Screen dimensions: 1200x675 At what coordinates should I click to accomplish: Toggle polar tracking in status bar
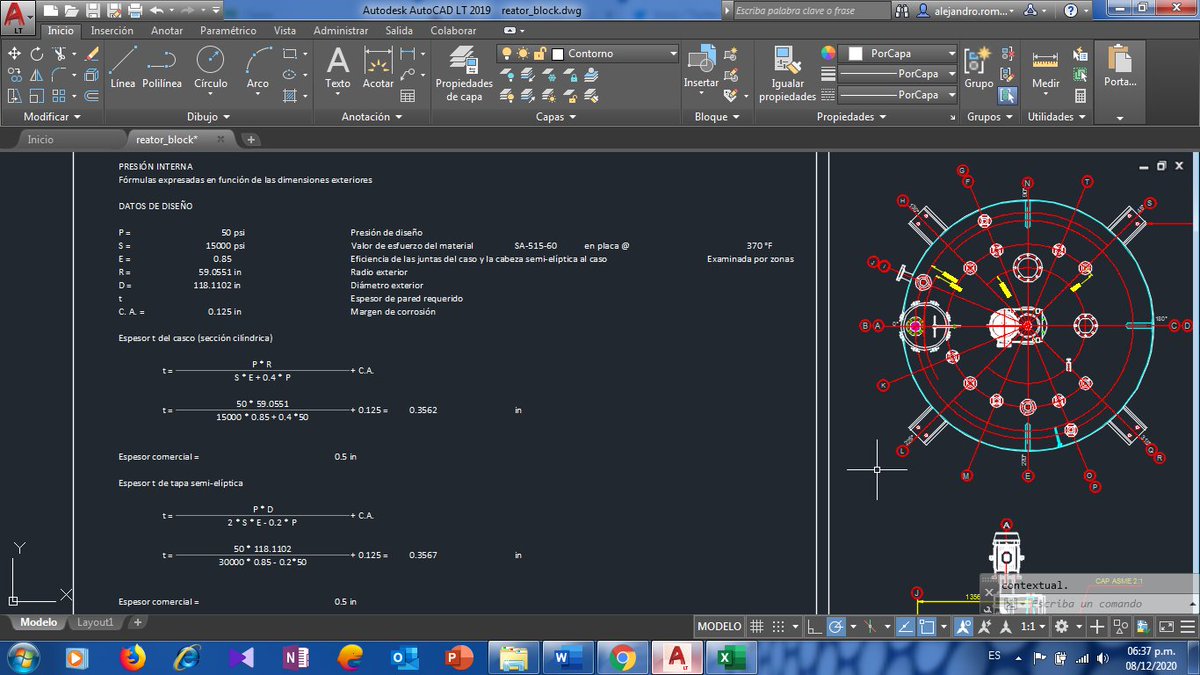837,627
